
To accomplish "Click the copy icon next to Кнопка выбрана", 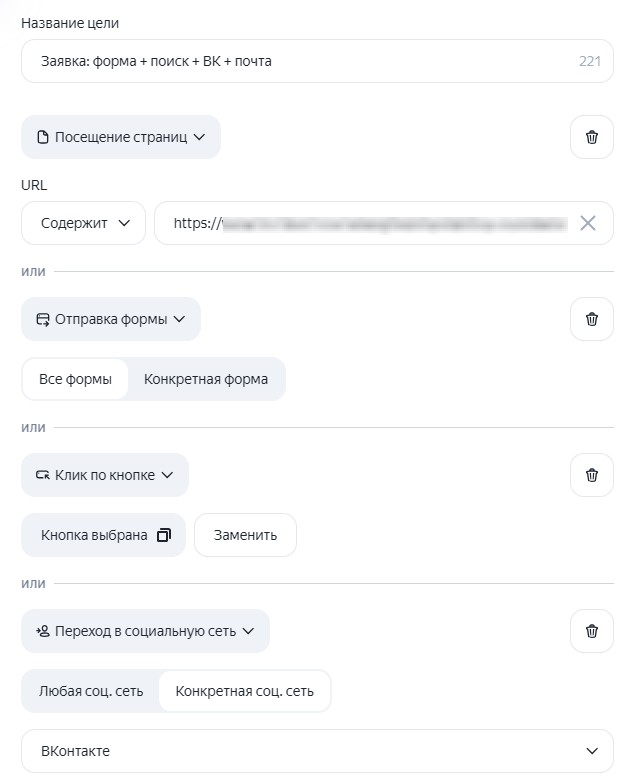I will pyautogui.click(x=164, y=535).
